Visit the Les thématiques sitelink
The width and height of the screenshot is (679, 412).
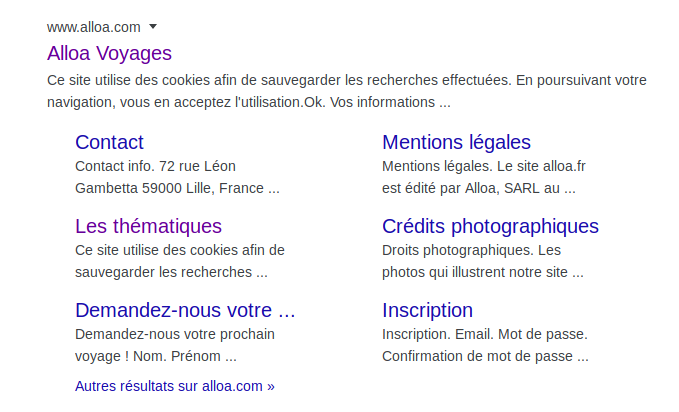point(148,226)
